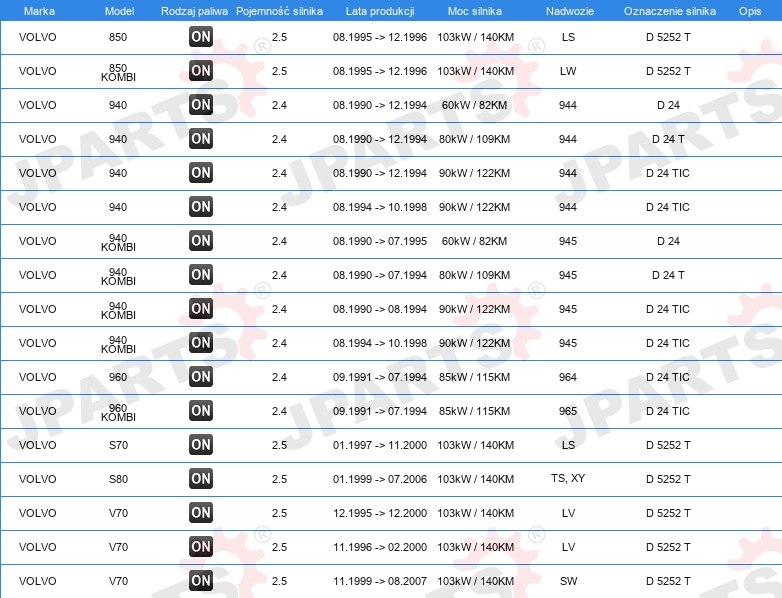The image size is (782, 598).
Task: Click the Moc silnika column header
Action: (475, 11)
